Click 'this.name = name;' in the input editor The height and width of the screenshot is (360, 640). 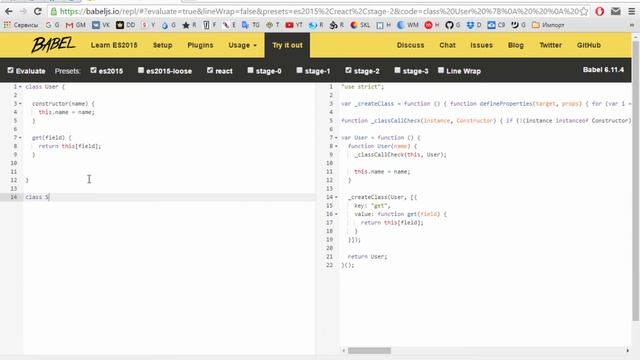67,112
